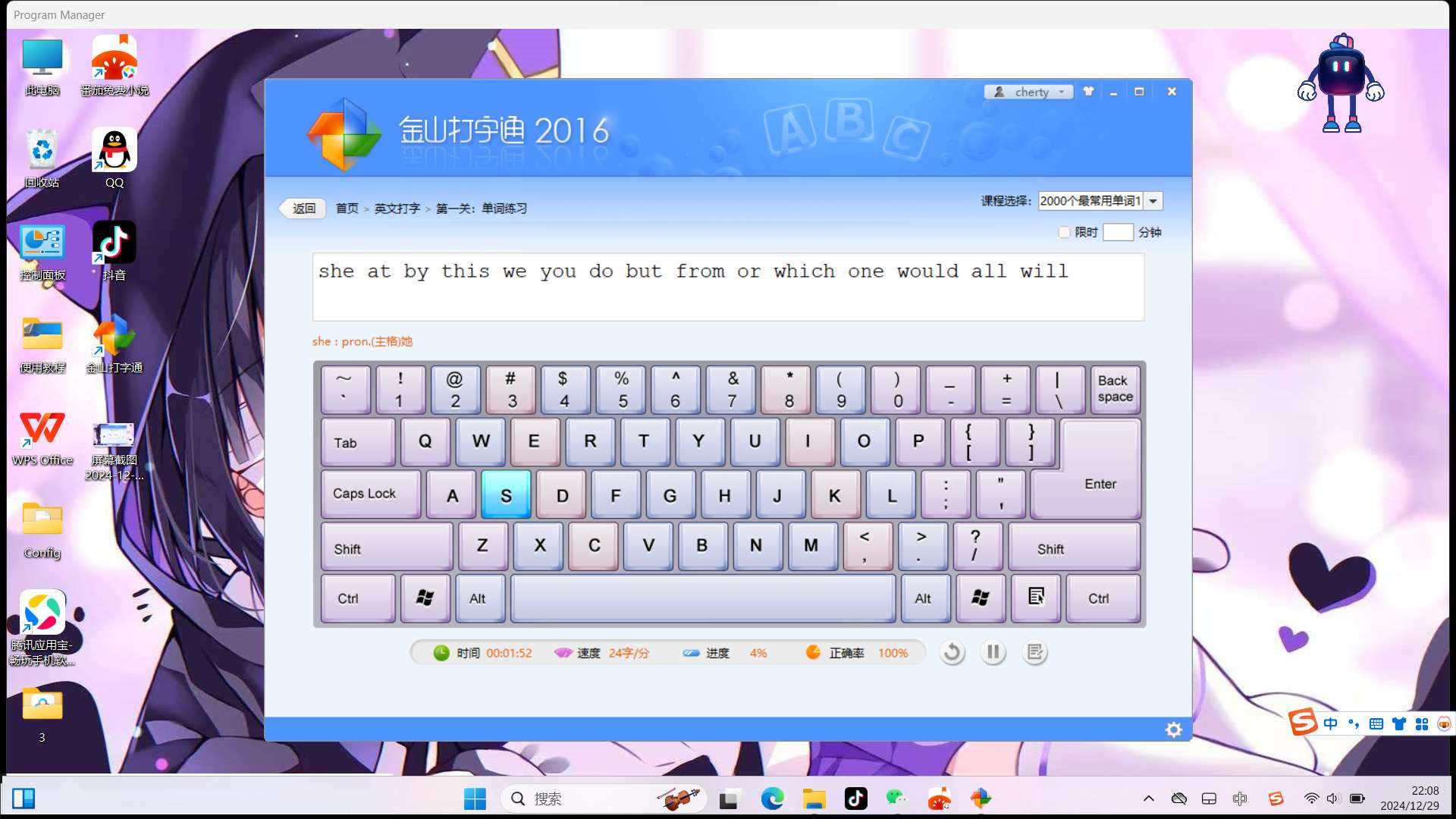
Task: Enable the time limit minutes input
Action: (x=1064, y=232)
